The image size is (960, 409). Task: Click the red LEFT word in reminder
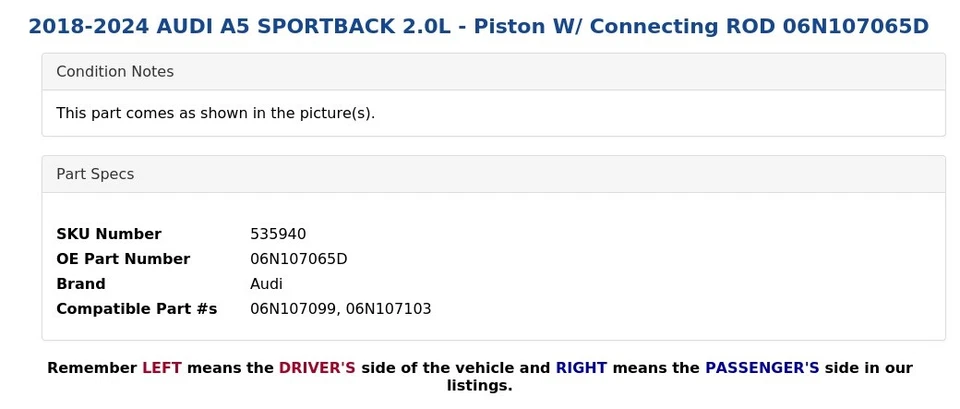pos(162,368)
